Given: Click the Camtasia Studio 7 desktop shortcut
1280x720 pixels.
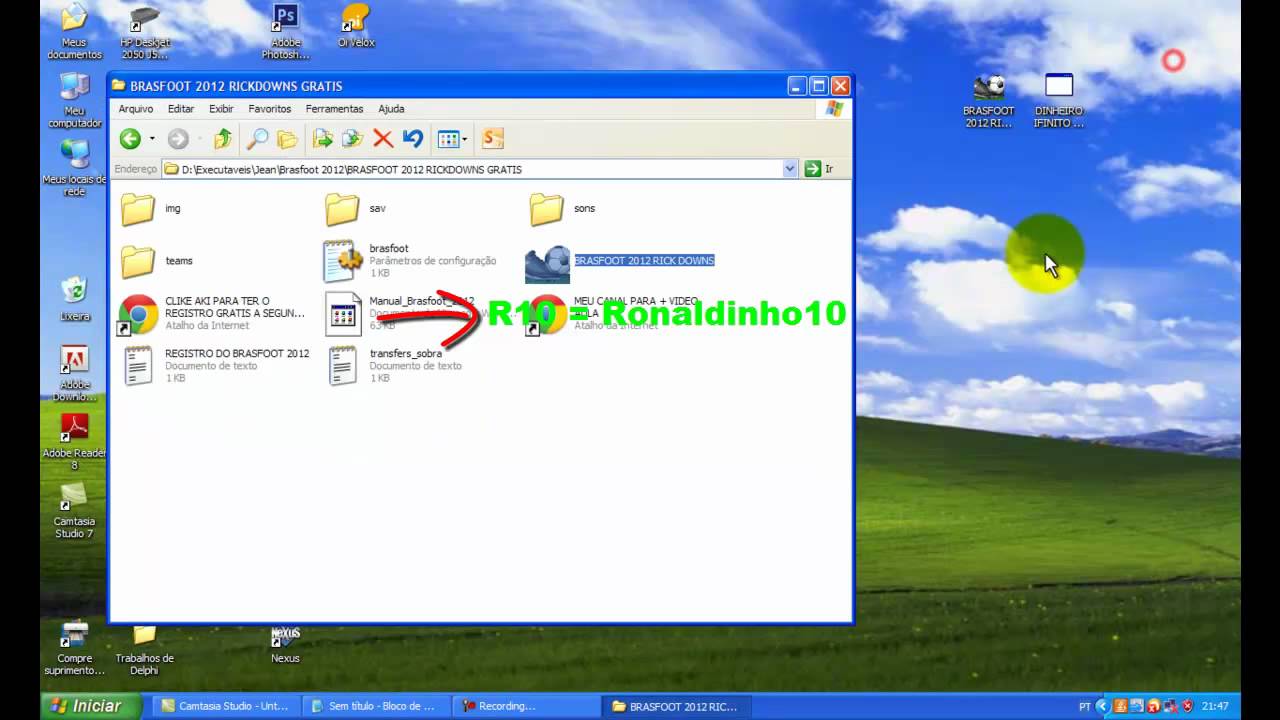Looking at the screenshot, I should 75,512.
